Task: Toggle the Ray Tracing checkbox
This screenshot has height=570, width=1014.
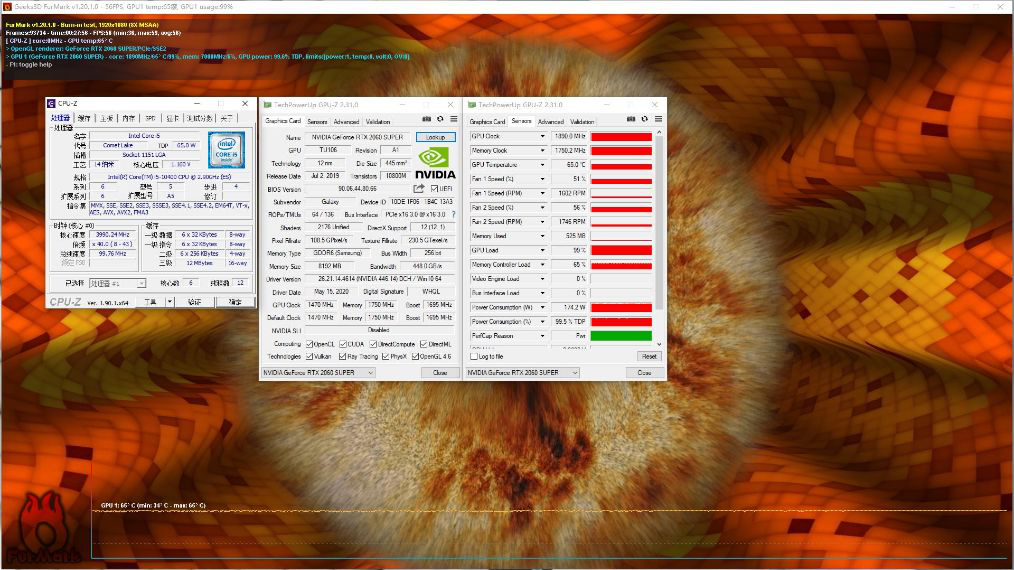Action: (x=342, y=356)
